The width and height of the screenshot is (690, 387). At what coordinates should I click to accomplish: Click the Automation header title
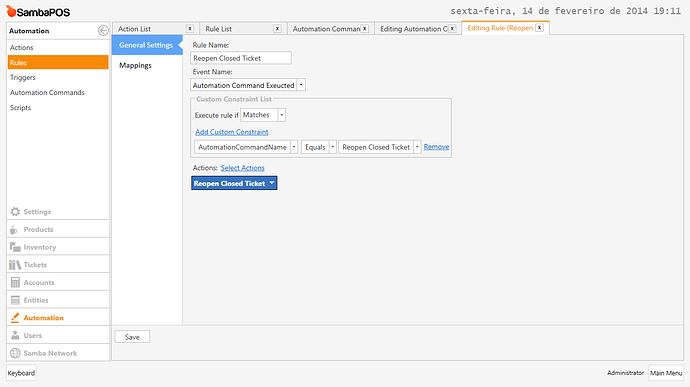[x=29, y=31]
